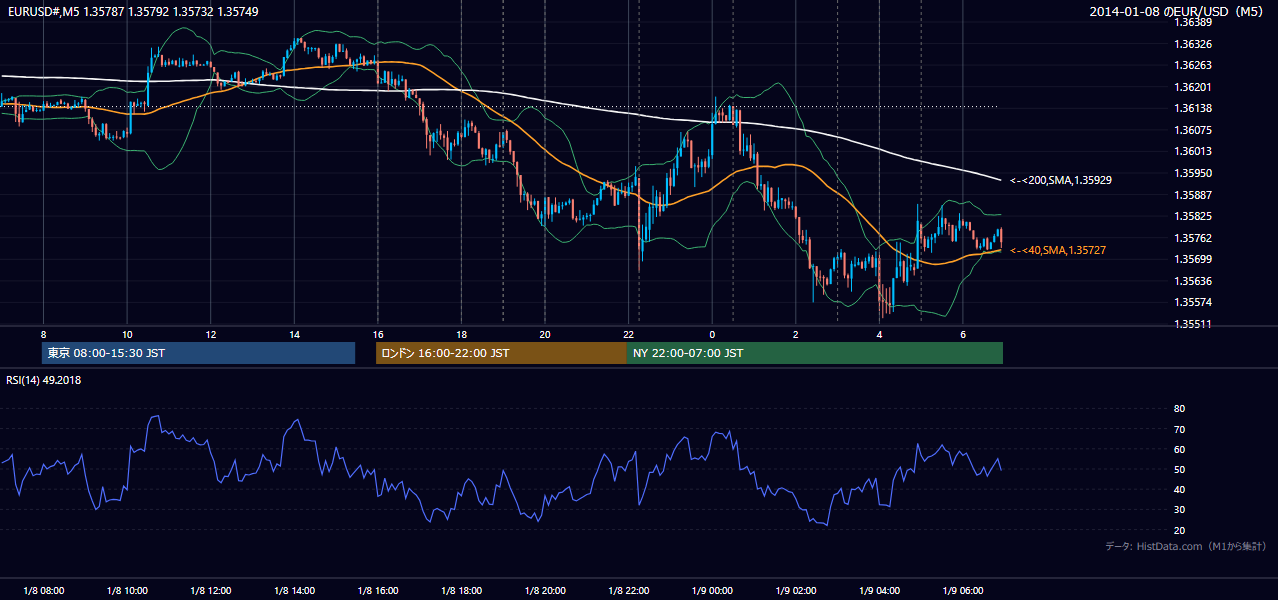This screenshot has height=600, width=1278.
Task: Click price axis value 1.36326
Action: [x=1193, y=44]
